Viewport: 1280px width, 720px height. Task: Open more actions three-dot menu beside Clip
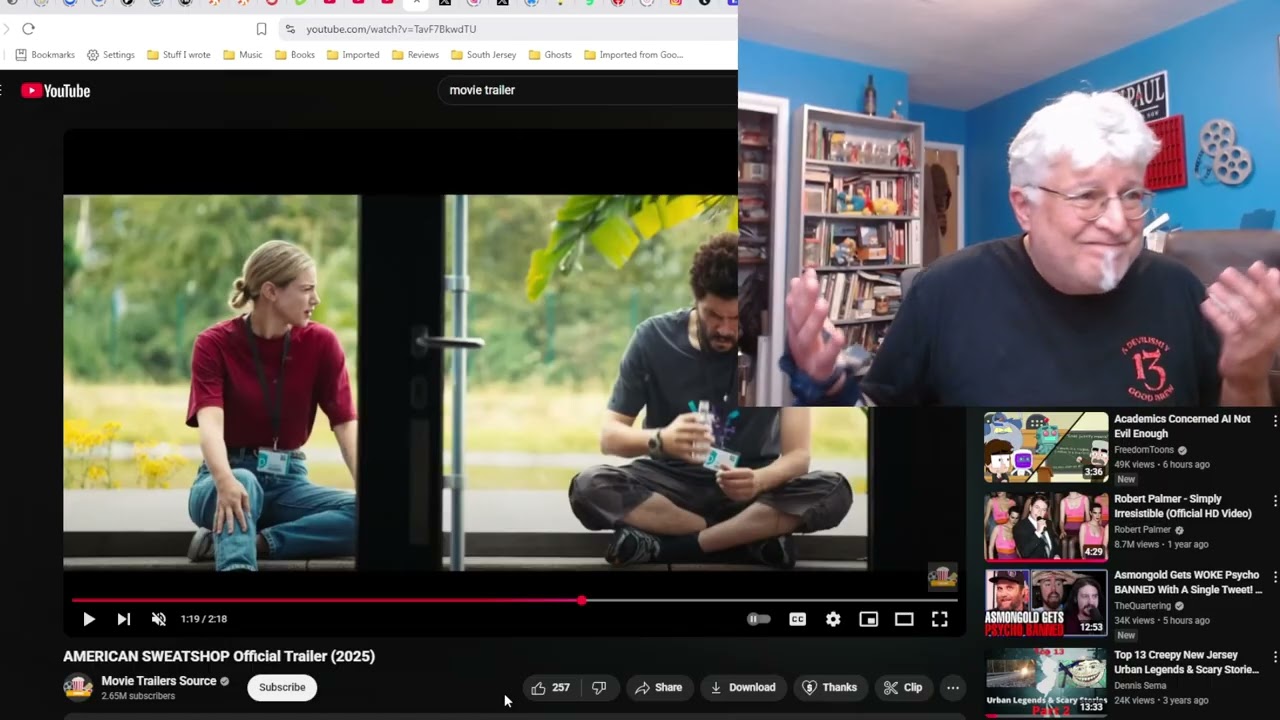pyautogui.click(x=953, y=687)
